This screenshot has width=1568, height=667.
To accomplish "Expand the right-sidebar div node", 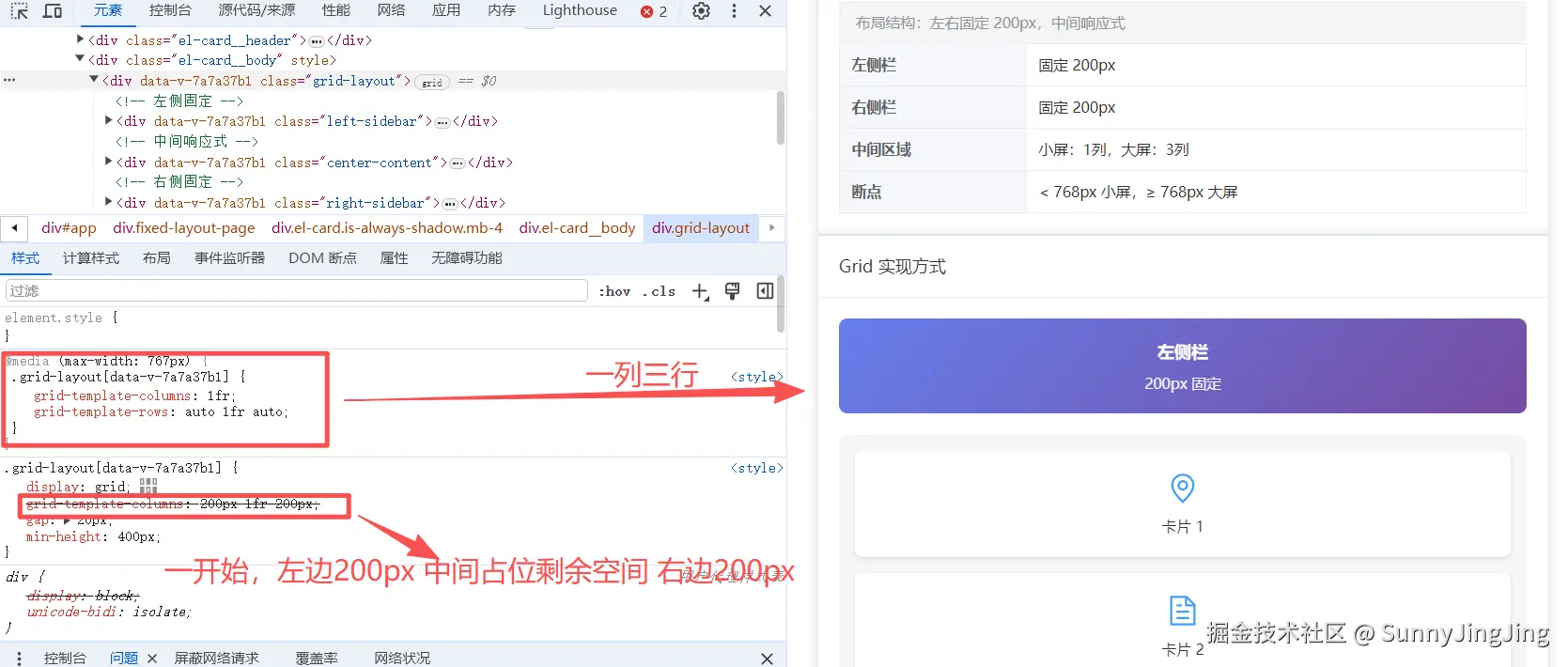I will (x=109, y=202).
